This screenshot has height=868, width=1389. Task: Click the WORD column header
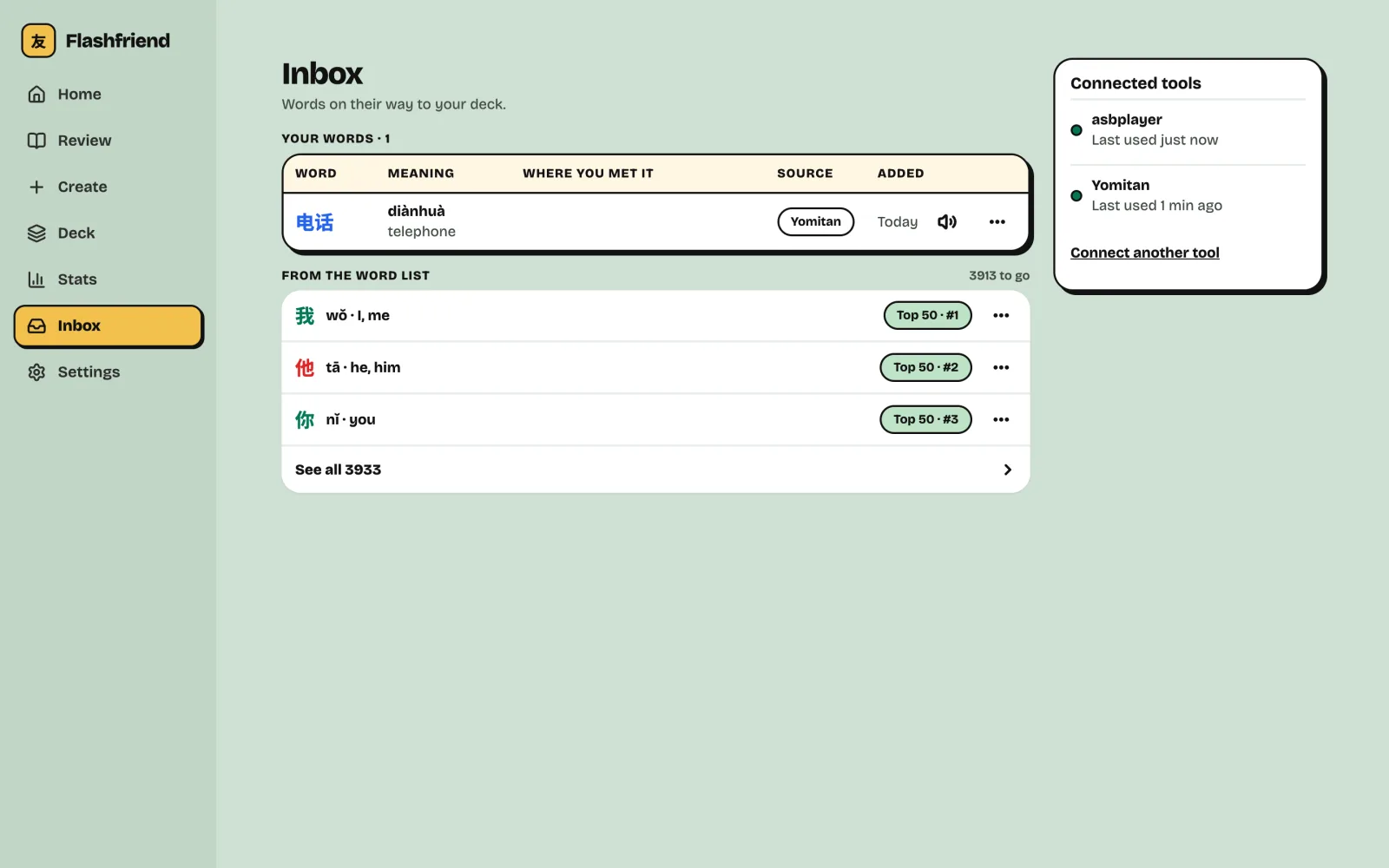316,174
